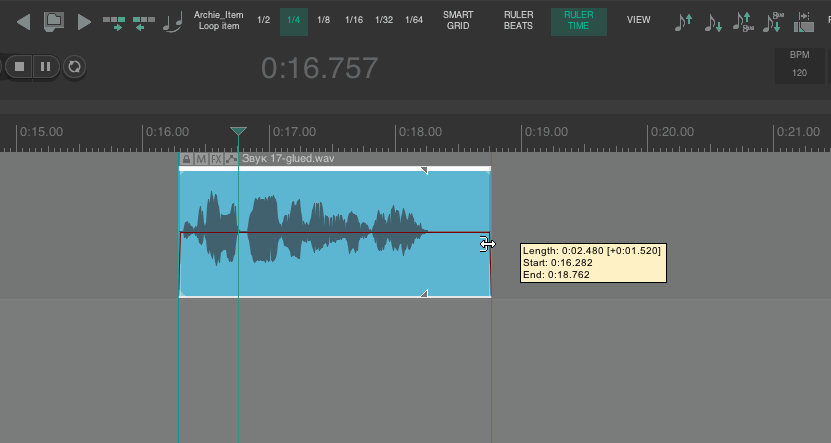Mute the Звук 17-glued.wav item
The width and height of the screenshot is (831, 443).
coord(201,159)
